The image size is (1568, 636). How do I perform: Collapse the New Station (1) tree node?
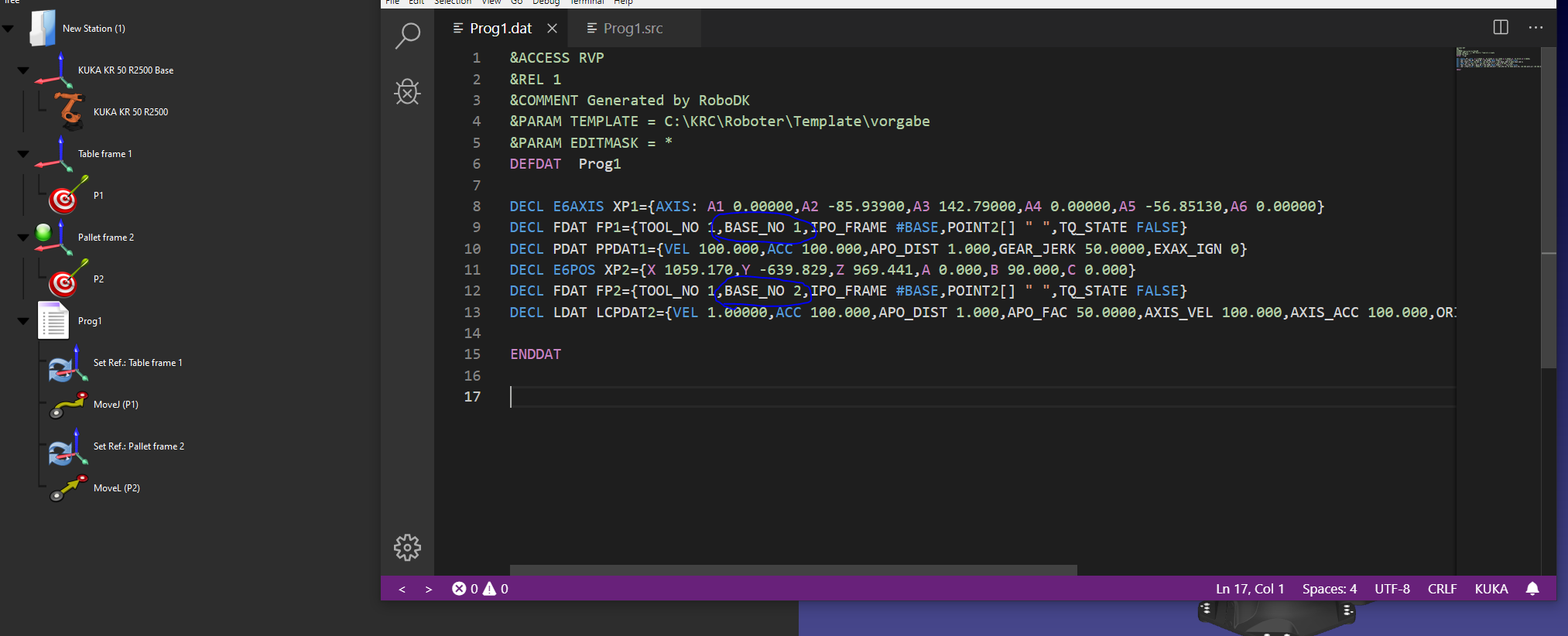point(9,29)
